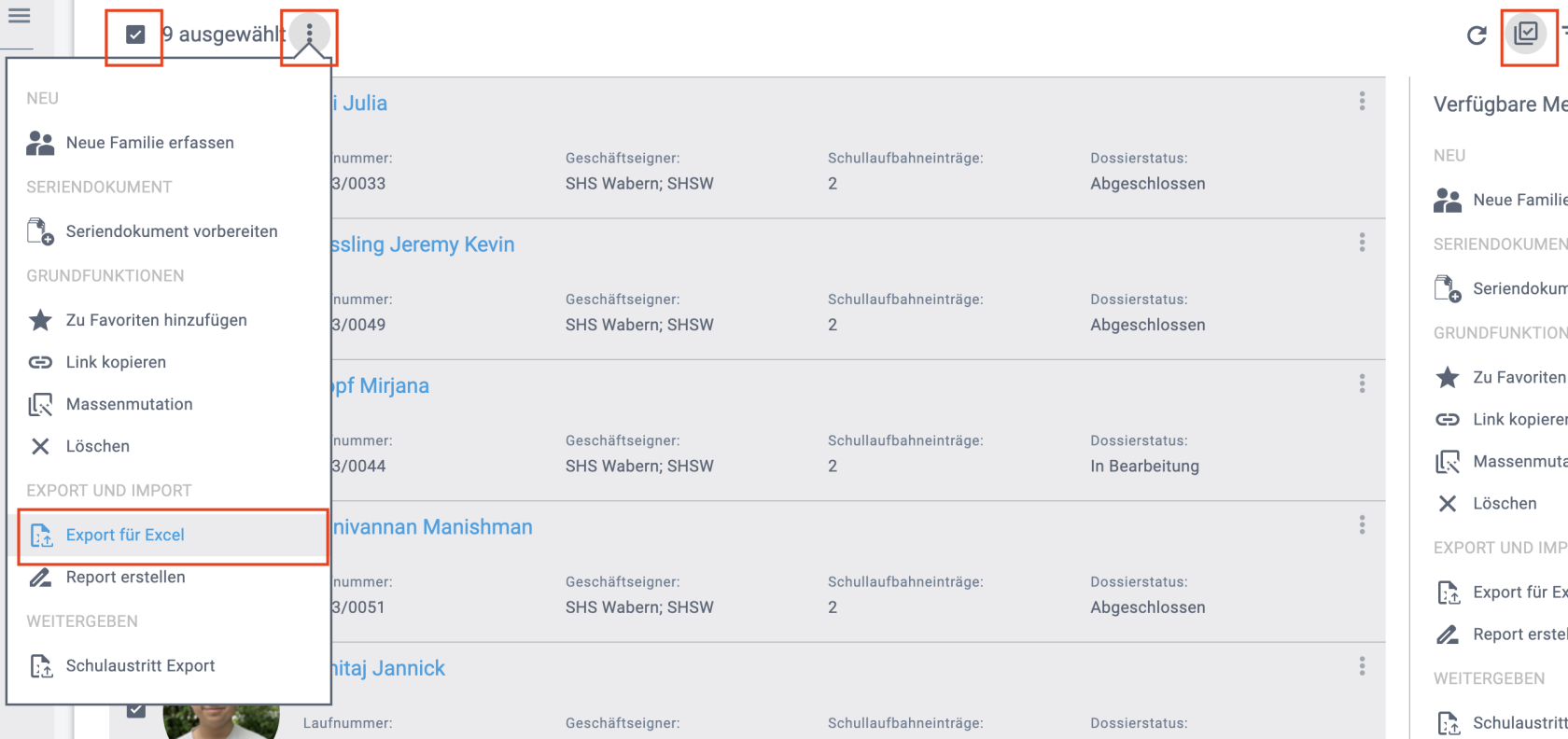Open the hamburger navigation menu
The height and width of the screenshot is (739, 1568).
(19, 16)
